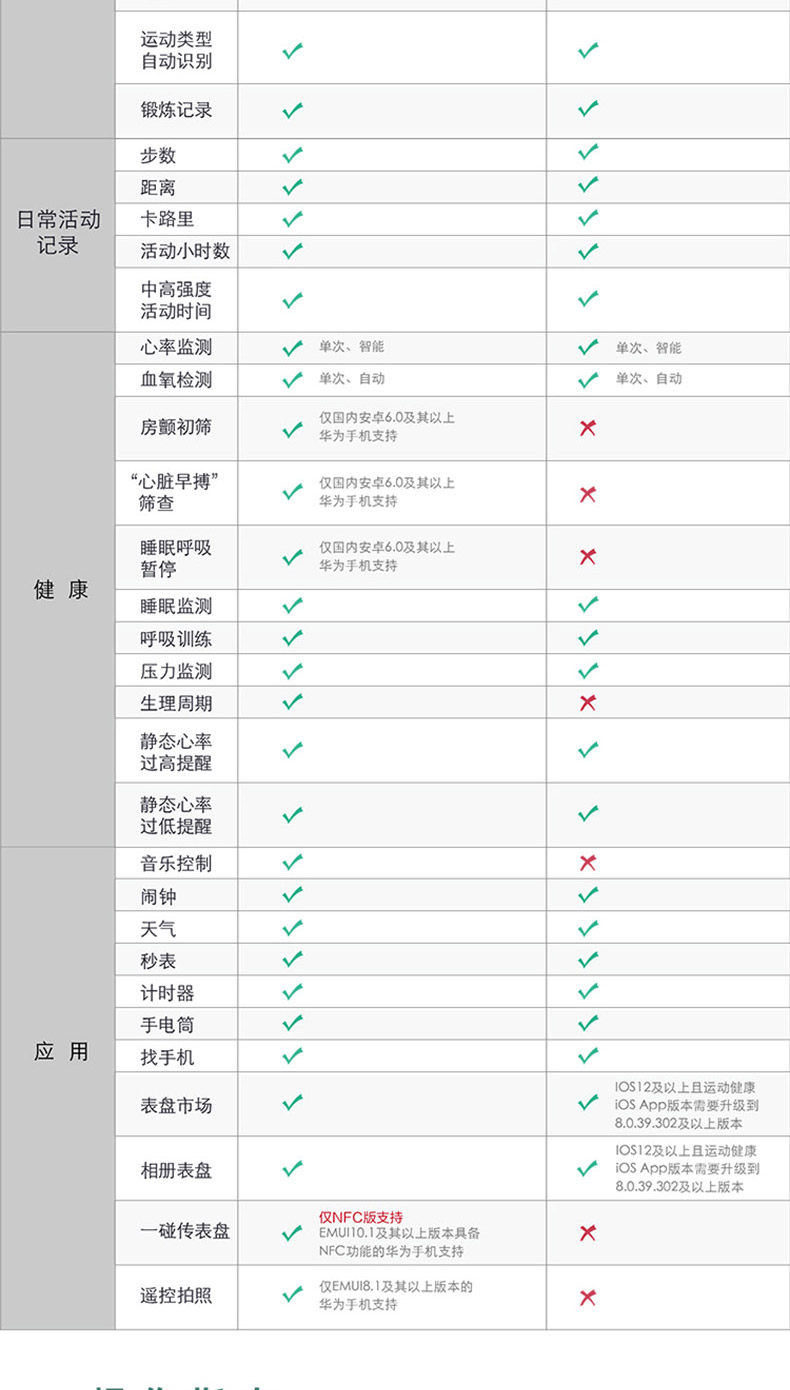Click the red cross in the 睡眠呼吸暂停 row

[x=588, y=557]
